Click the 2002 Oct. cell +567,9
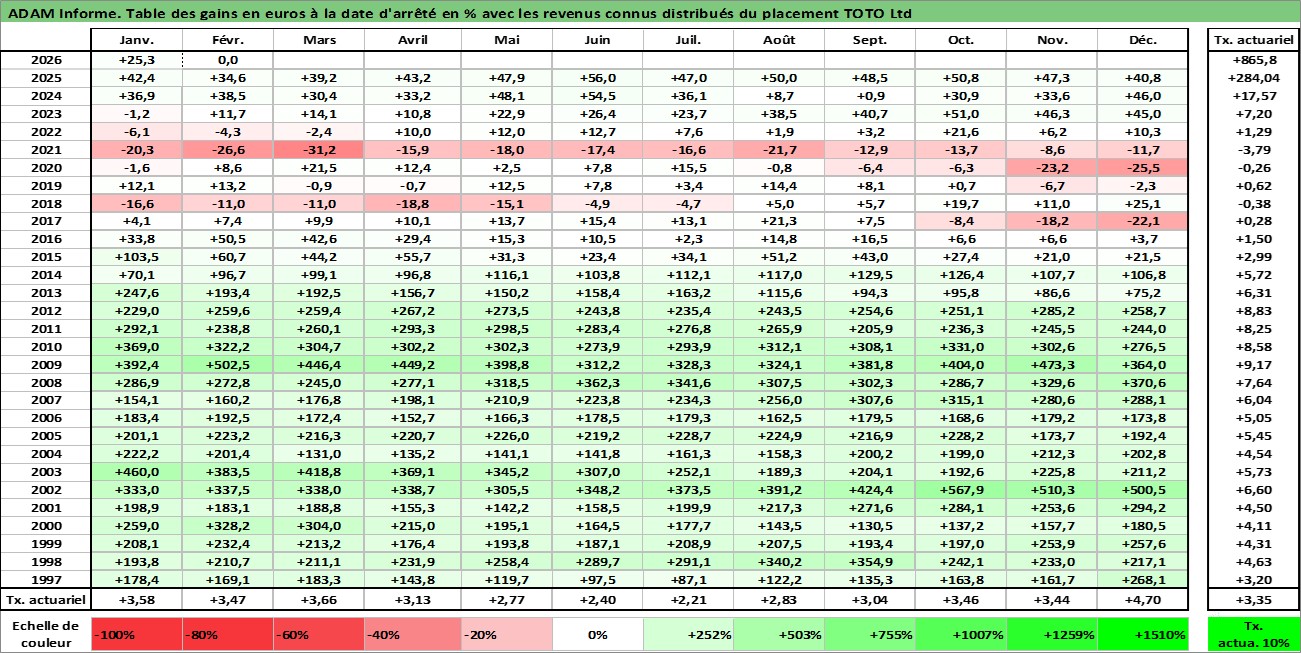Viewport: 1301px width, 653px height. 961,490
